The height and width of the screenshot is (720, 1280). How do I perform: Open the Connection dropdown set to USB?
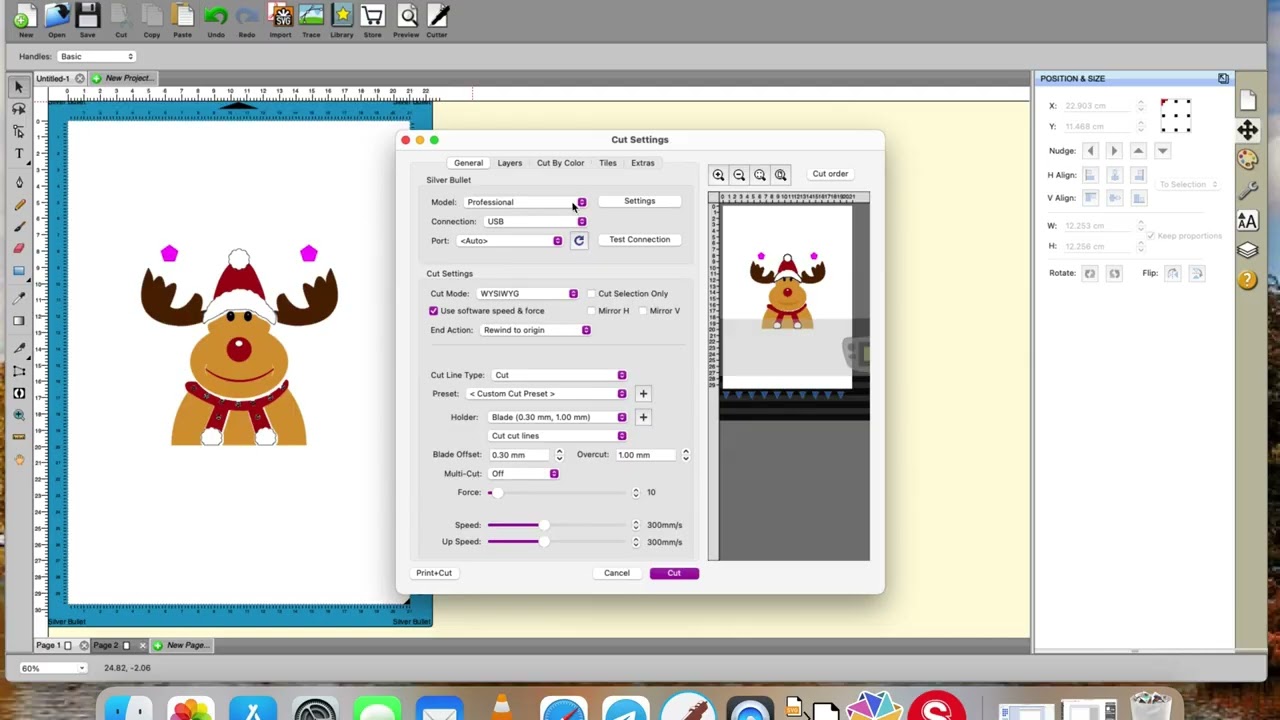(536, 222)
